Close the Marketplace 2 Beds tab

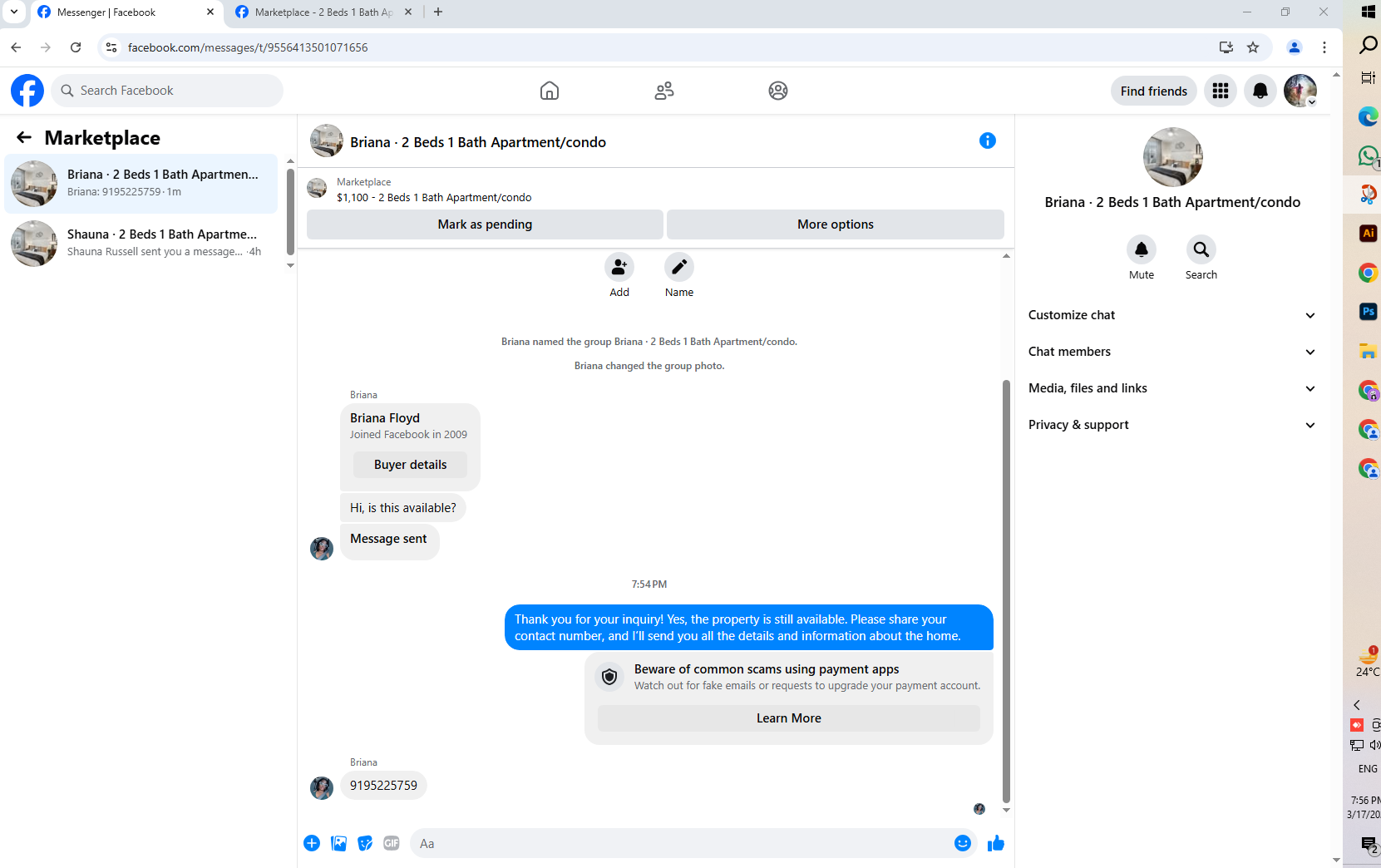tap(408, 12)
